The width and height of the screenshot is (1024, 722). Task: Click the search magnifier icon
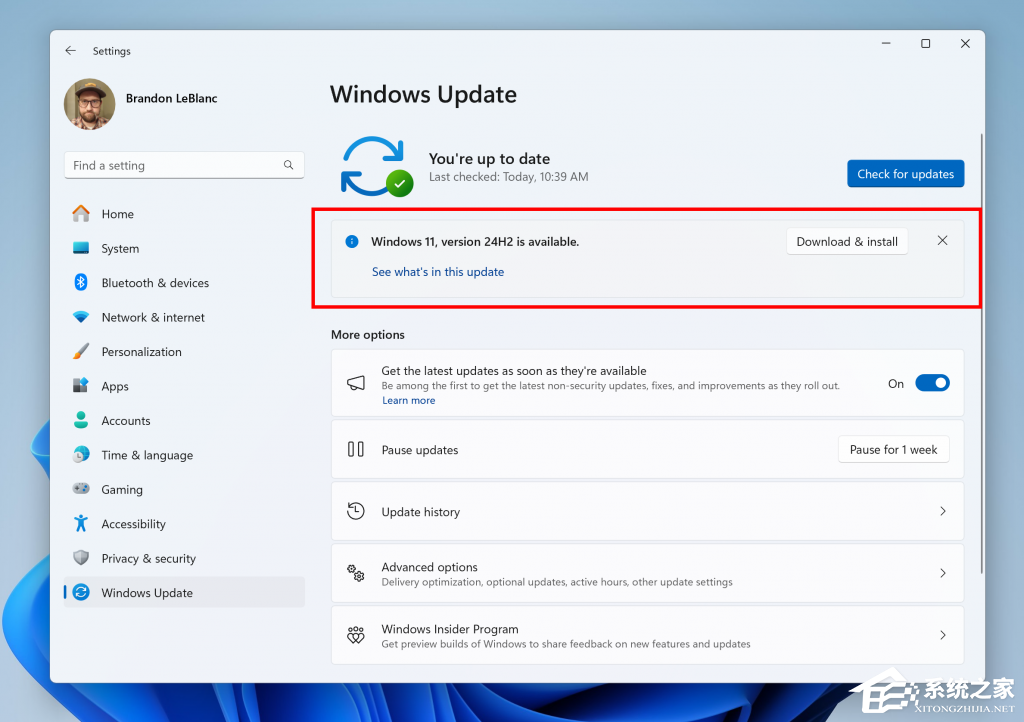tap(288, 165)
